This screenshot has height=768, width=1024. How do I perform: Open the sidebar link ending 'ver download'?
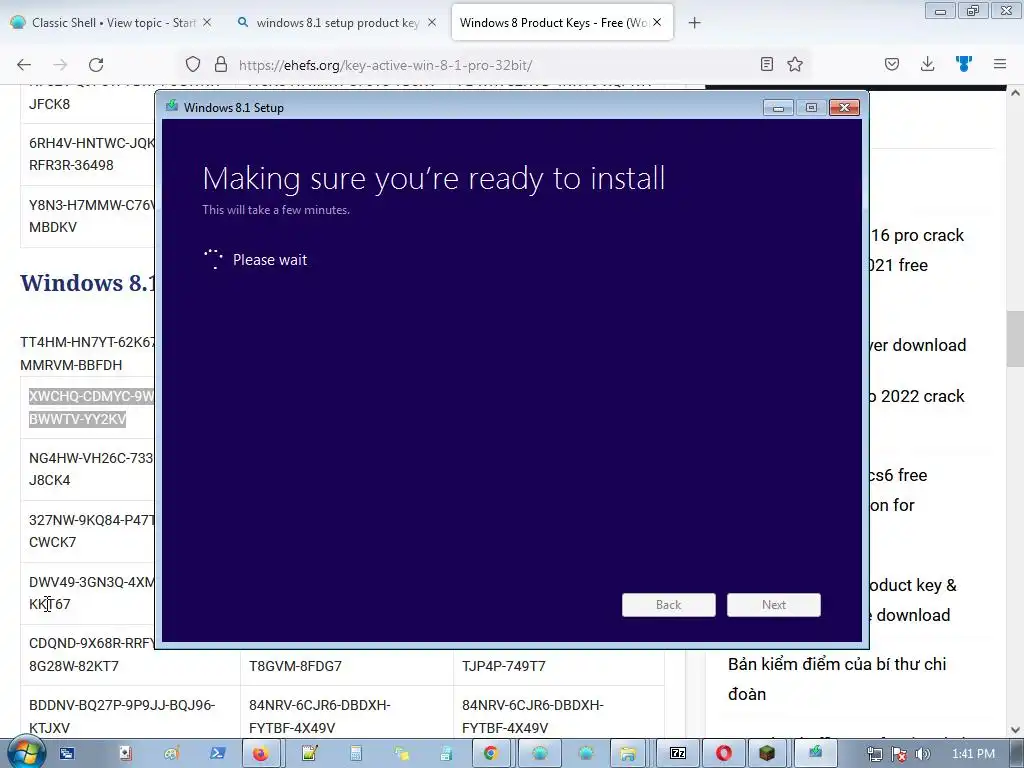(x=918, y=345)
